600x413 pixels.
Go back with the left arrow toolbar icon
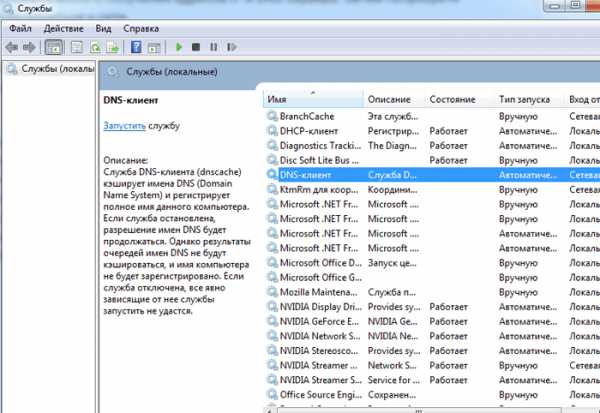(11, 47)
